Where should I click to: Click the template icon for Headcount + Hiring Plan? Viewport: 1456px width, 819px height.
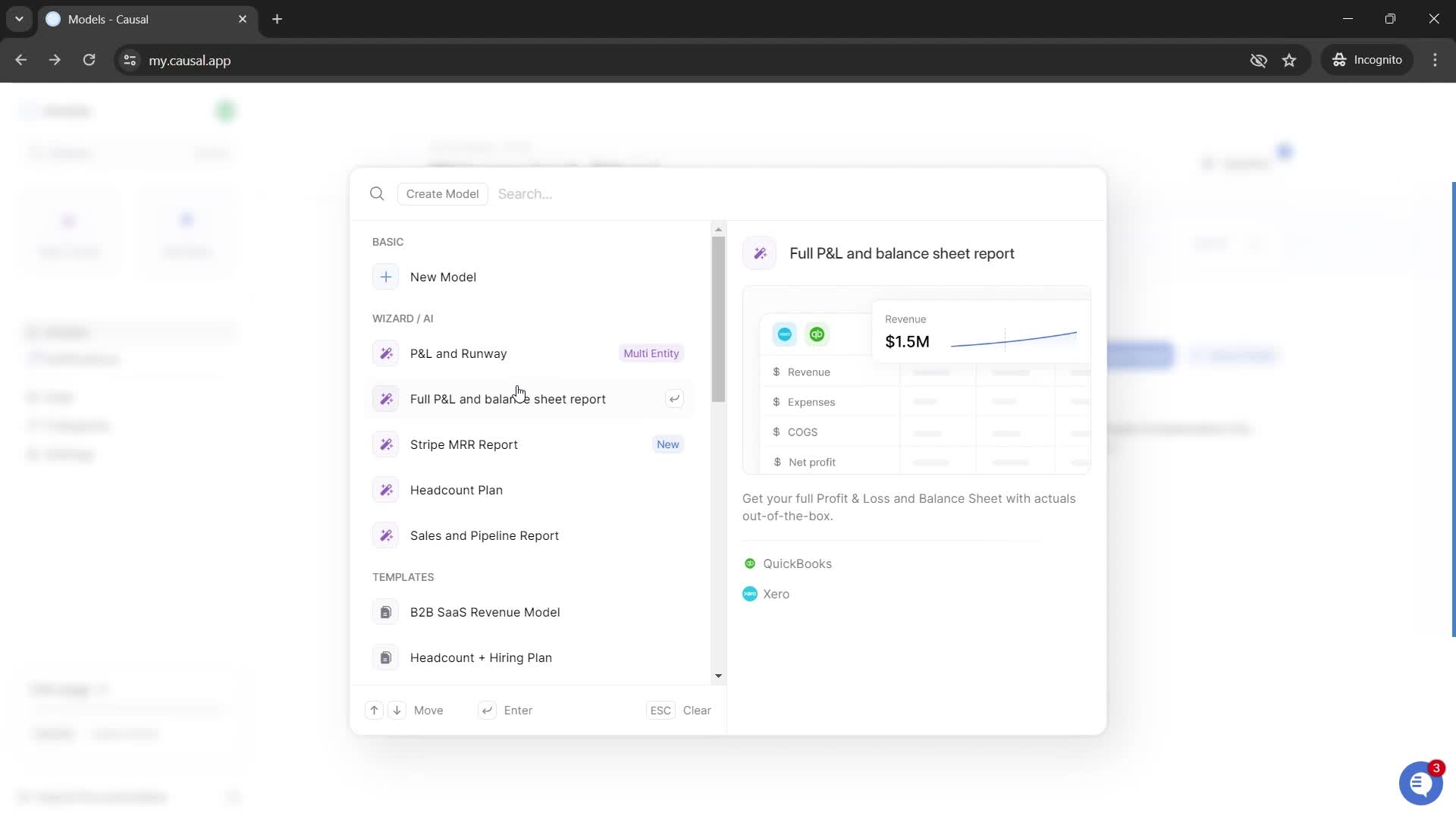pos(385,658)
